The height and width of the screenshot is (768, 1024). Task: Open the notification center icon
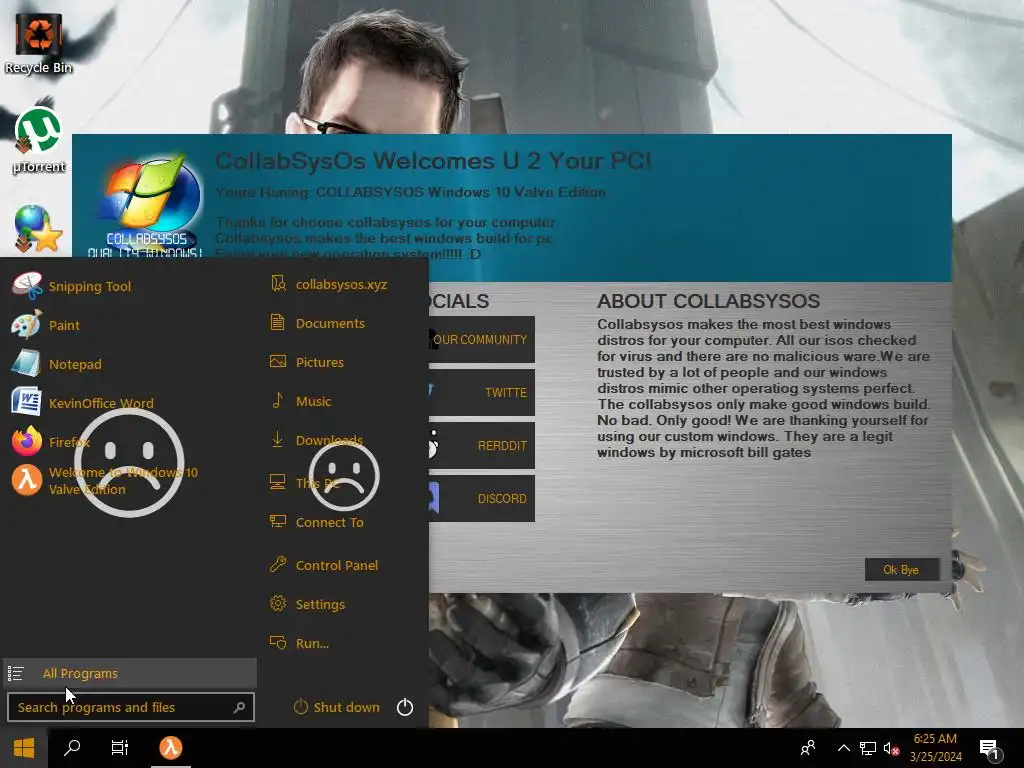(990, 749)
